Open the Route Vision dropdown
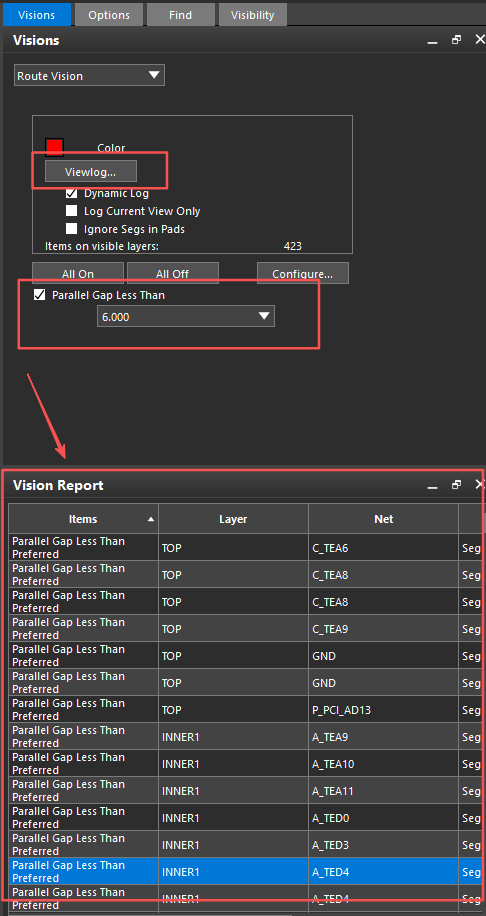Image resolution: width=486 pixels, height=916 pixels. pos(89,75)
